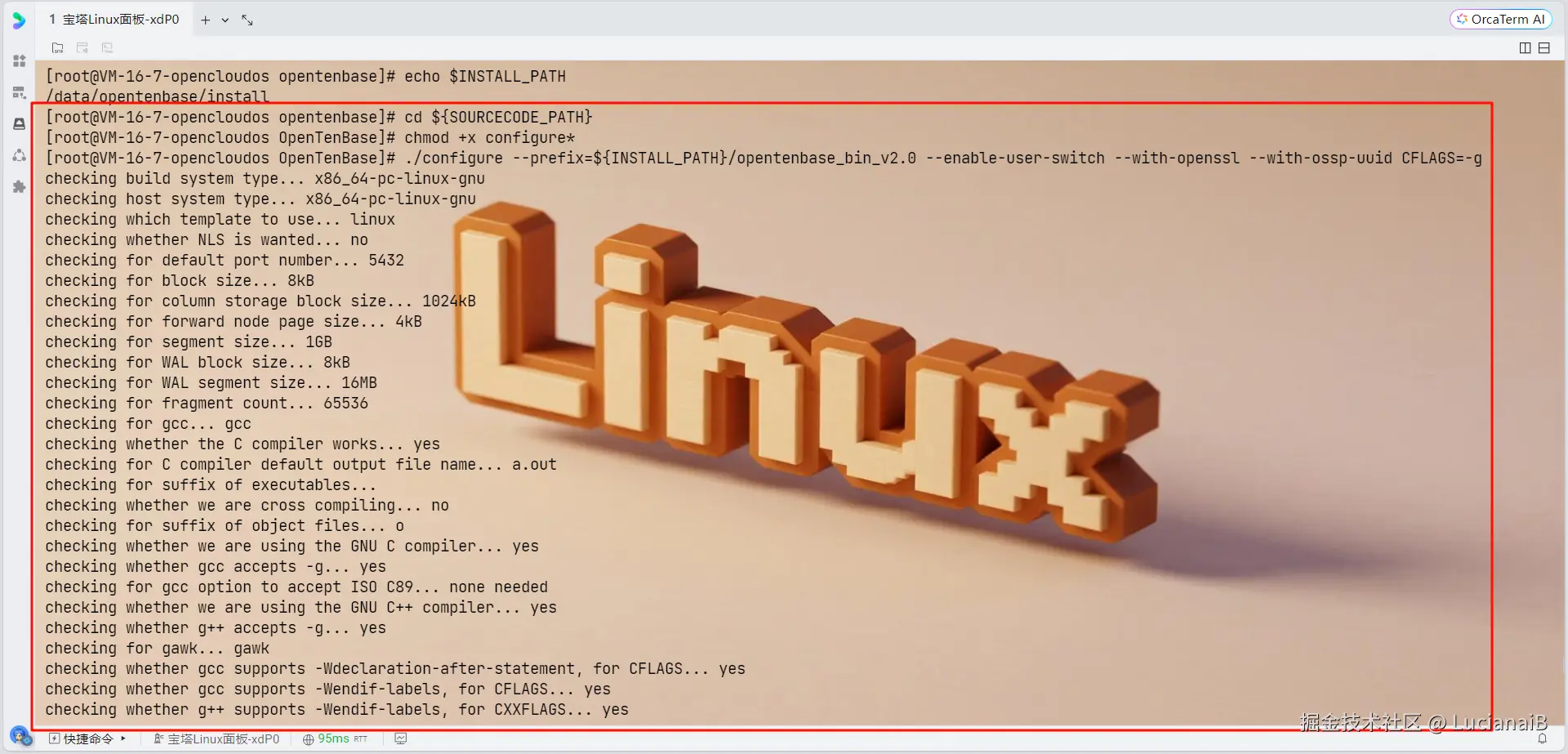Click 'checking for default port number... 5432'
This screenshot has width=1568, height=754.
coord(225,261)
